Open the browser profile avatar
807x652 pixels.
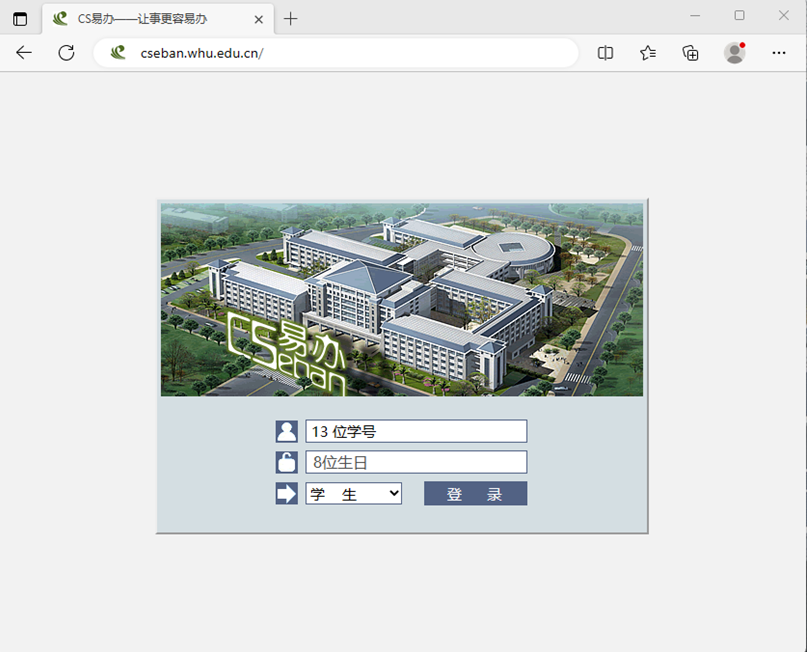pyautogui.click(x=735, y=53)
